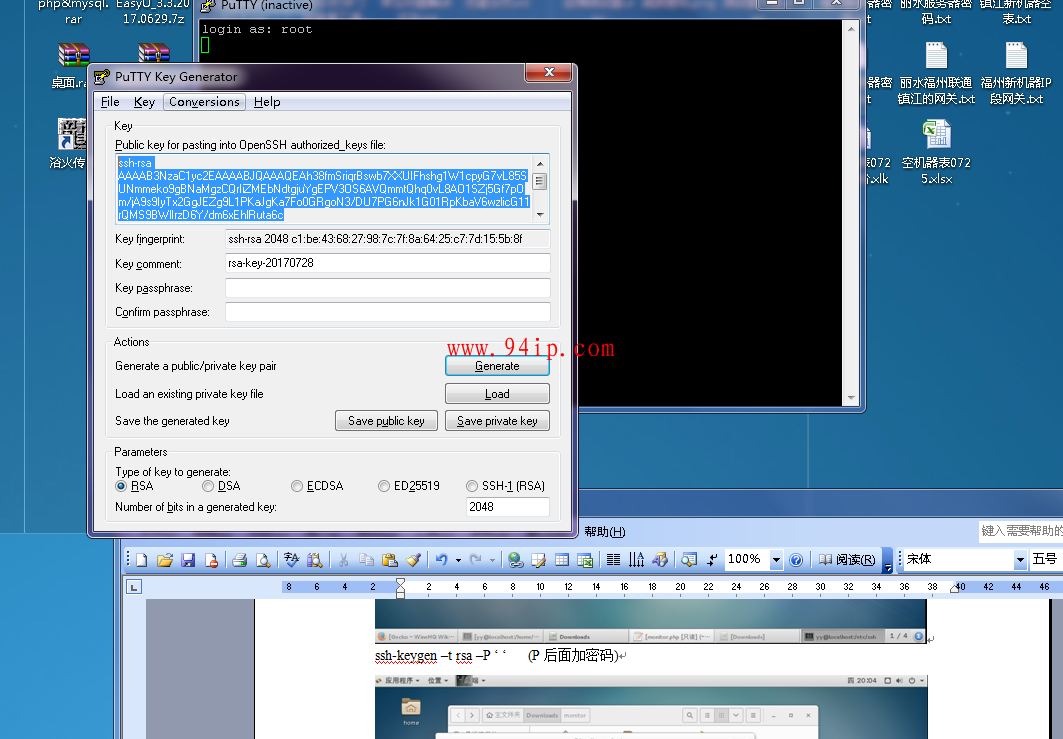Run Spelling and Grammar check icon
This screenshot has height=739, width=1063.
(x=292, y=560)
